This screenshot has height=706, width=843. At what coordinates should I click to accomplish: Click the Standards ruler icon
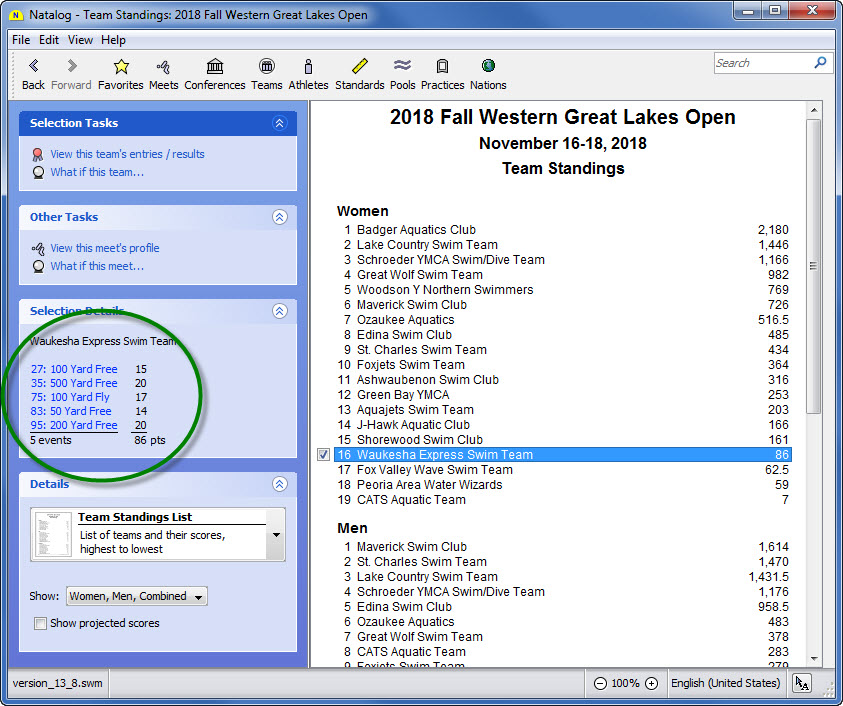click(359, 67)
